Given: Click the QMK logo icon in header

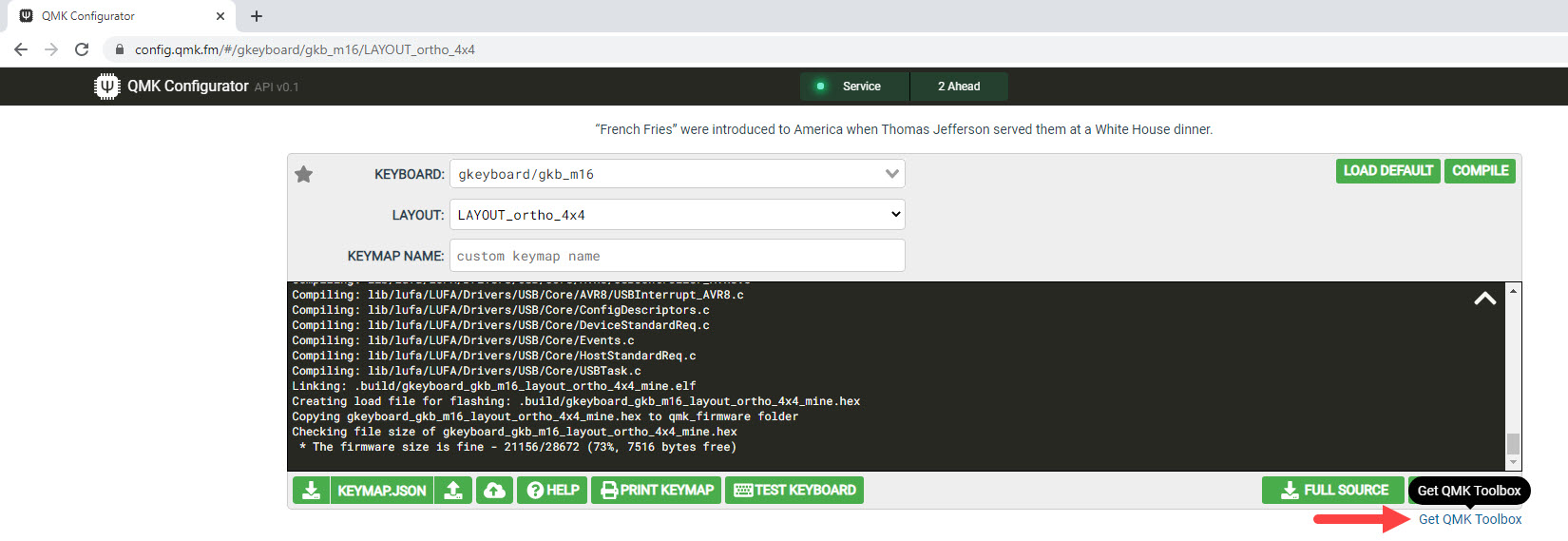Looking at the screenshot, I should point(107,87).
